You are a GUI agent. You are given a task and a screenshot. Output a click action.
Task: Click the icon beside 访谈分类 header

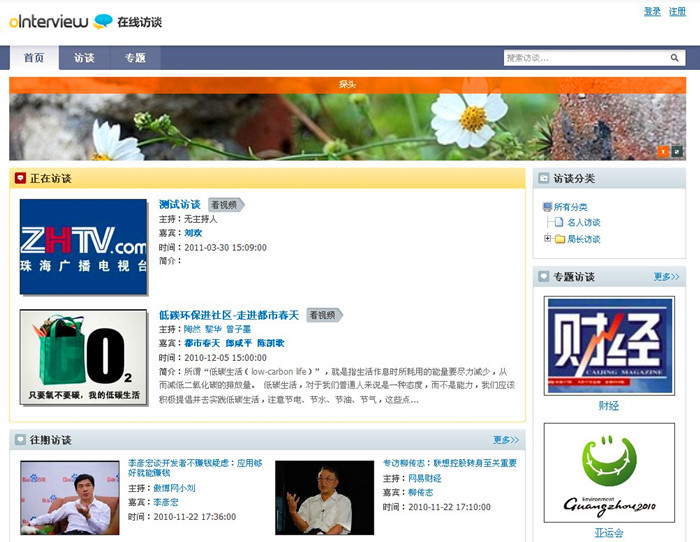[544, 178]
